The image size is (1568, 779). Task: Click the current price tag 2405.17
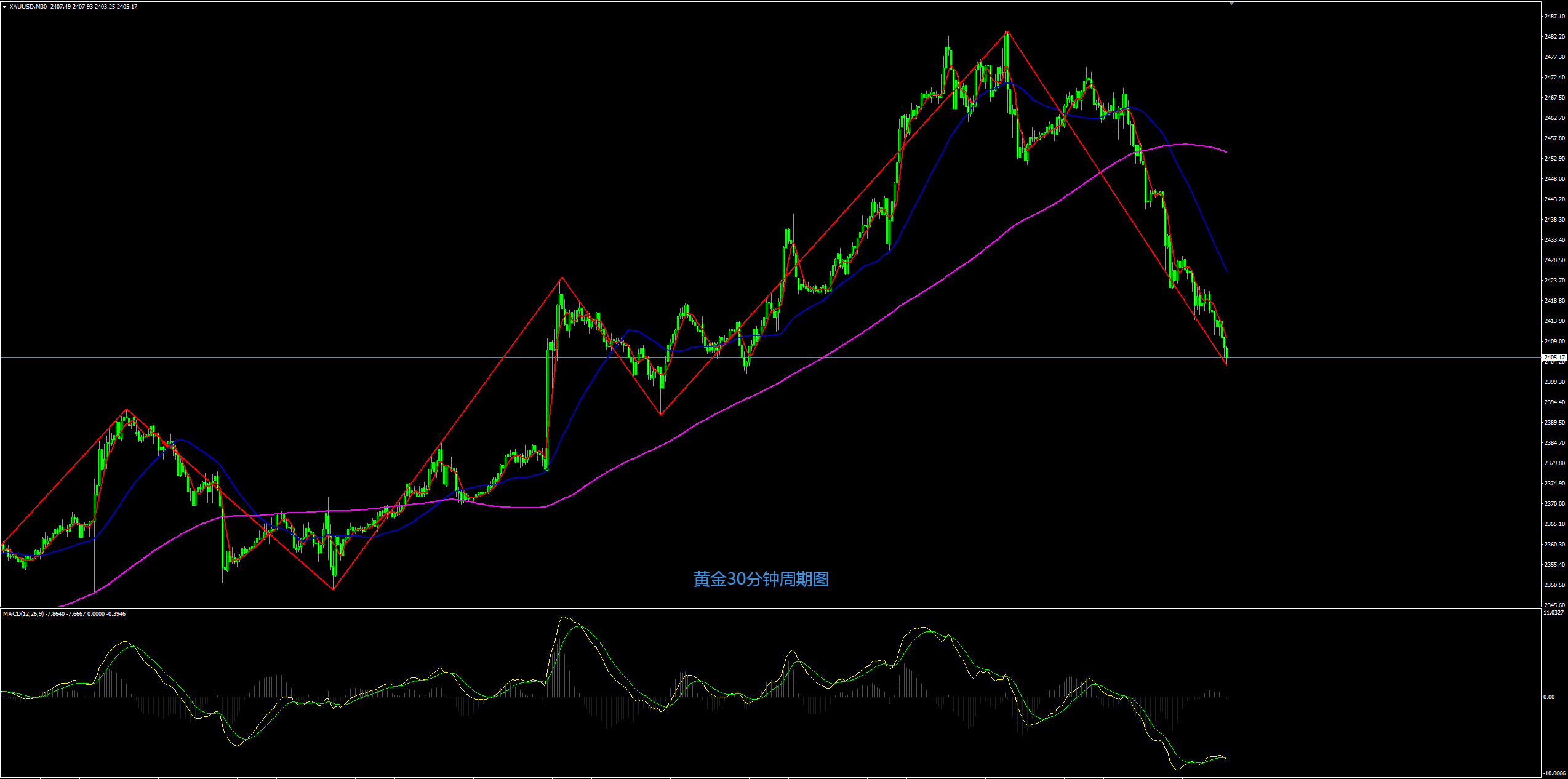[1554, 357]
